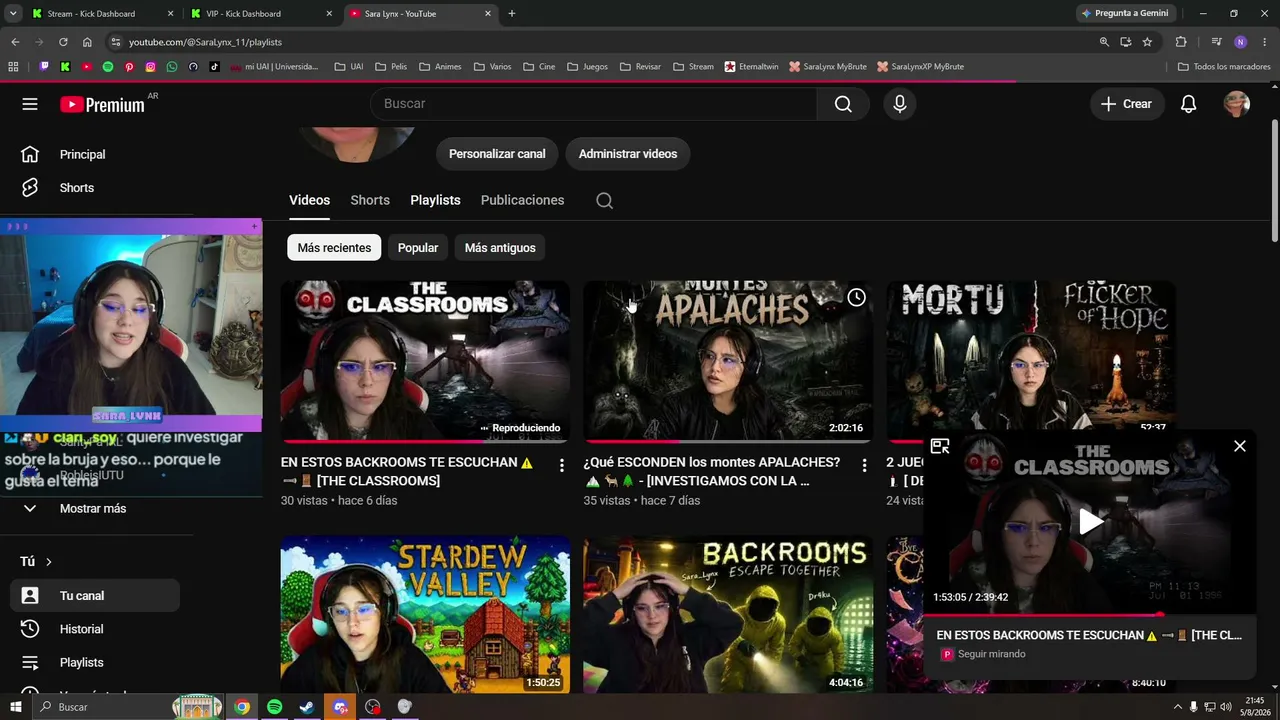This screenshot has height=720, width=1280.
Task: Open the Stardew Valley video thumbnail
Action: [x=425, y=614]
